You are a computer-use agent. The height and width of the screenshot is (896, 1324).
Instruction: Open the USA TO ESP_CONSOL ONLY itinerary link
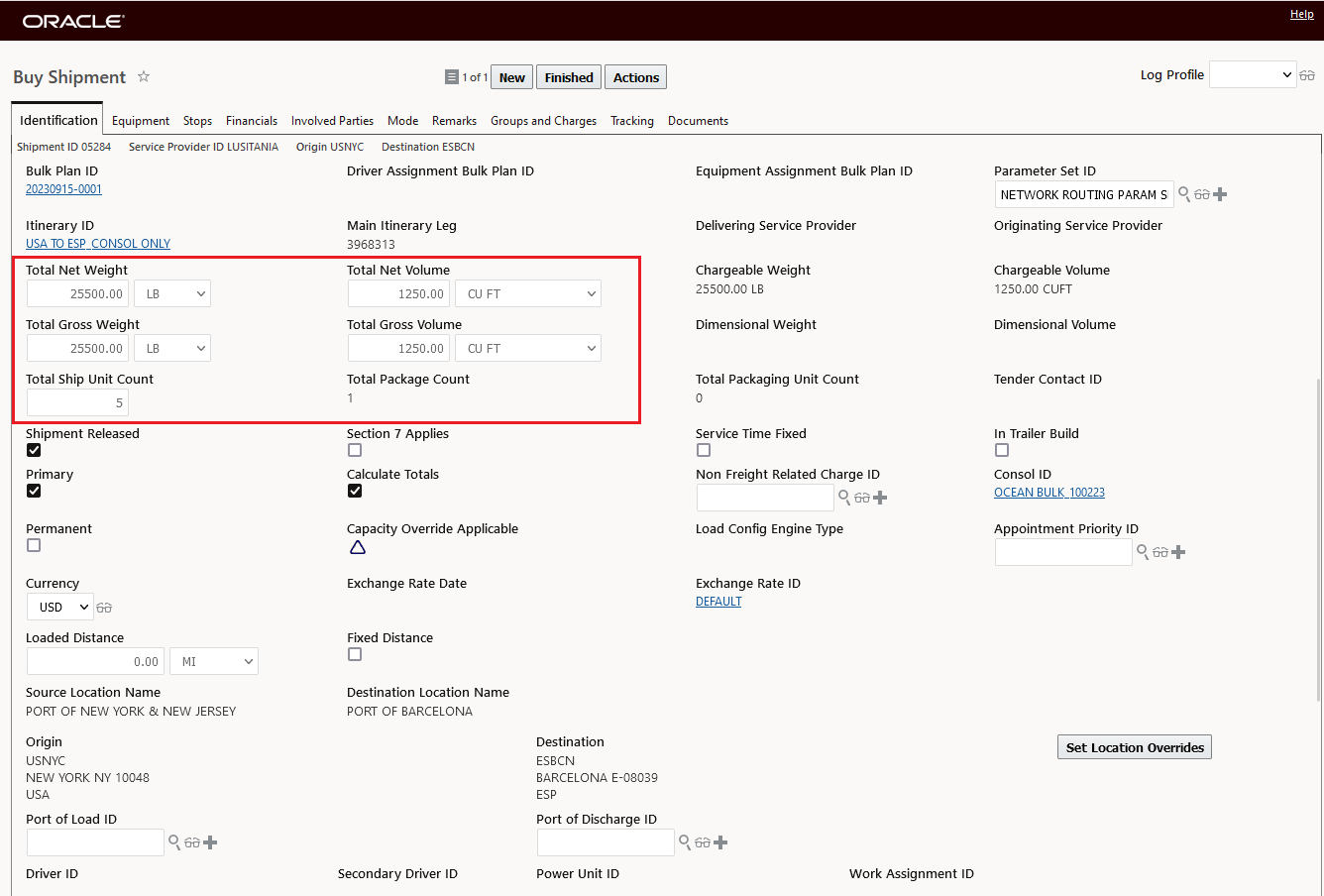point(98,244)
